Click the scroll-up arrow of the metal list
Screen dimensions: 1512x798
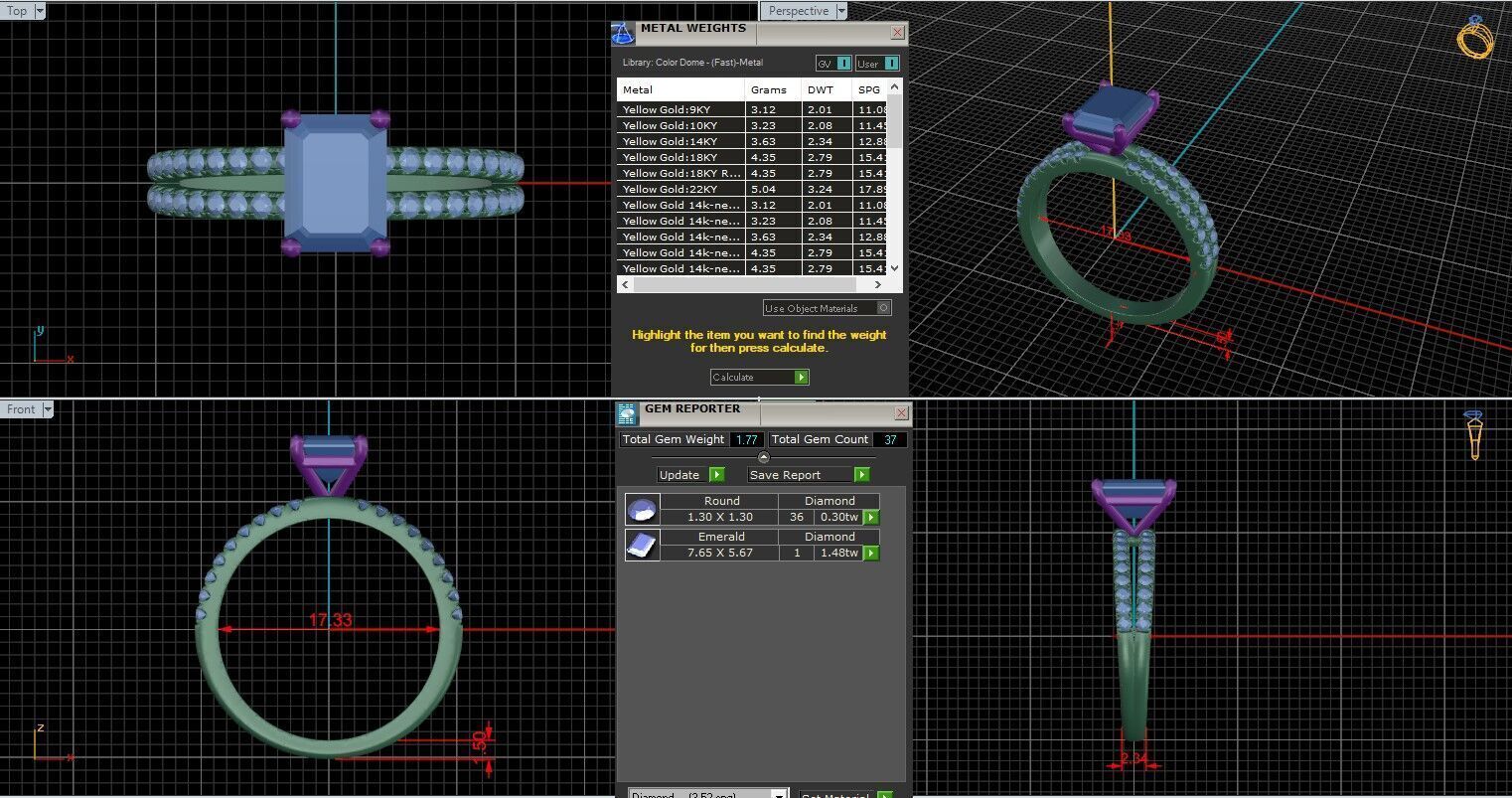894,87
